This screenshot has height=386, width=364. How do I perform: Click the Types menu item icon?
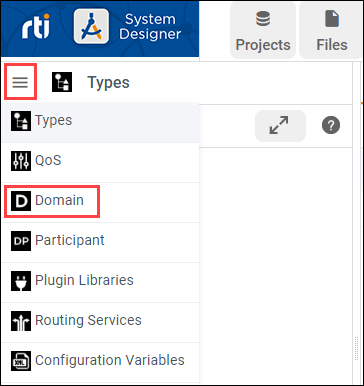(21, 121)
